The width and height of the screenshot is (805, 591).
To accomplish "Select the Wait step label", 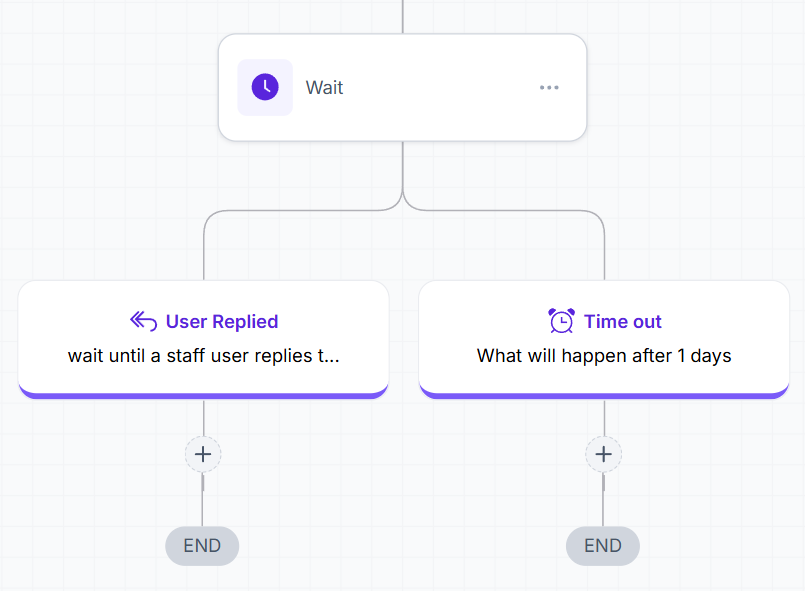I will coord(324,88).
